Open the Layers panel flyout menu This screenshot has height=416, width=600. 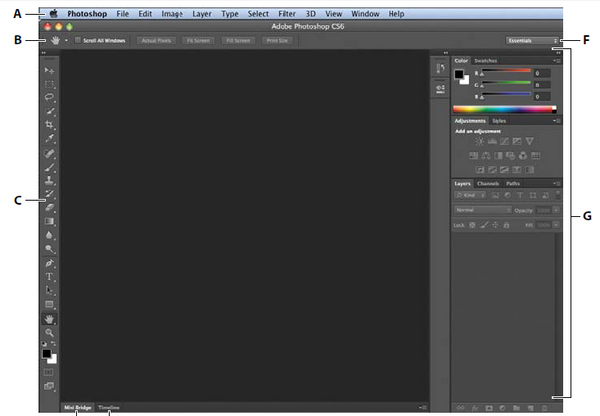(x=557, y=183)
